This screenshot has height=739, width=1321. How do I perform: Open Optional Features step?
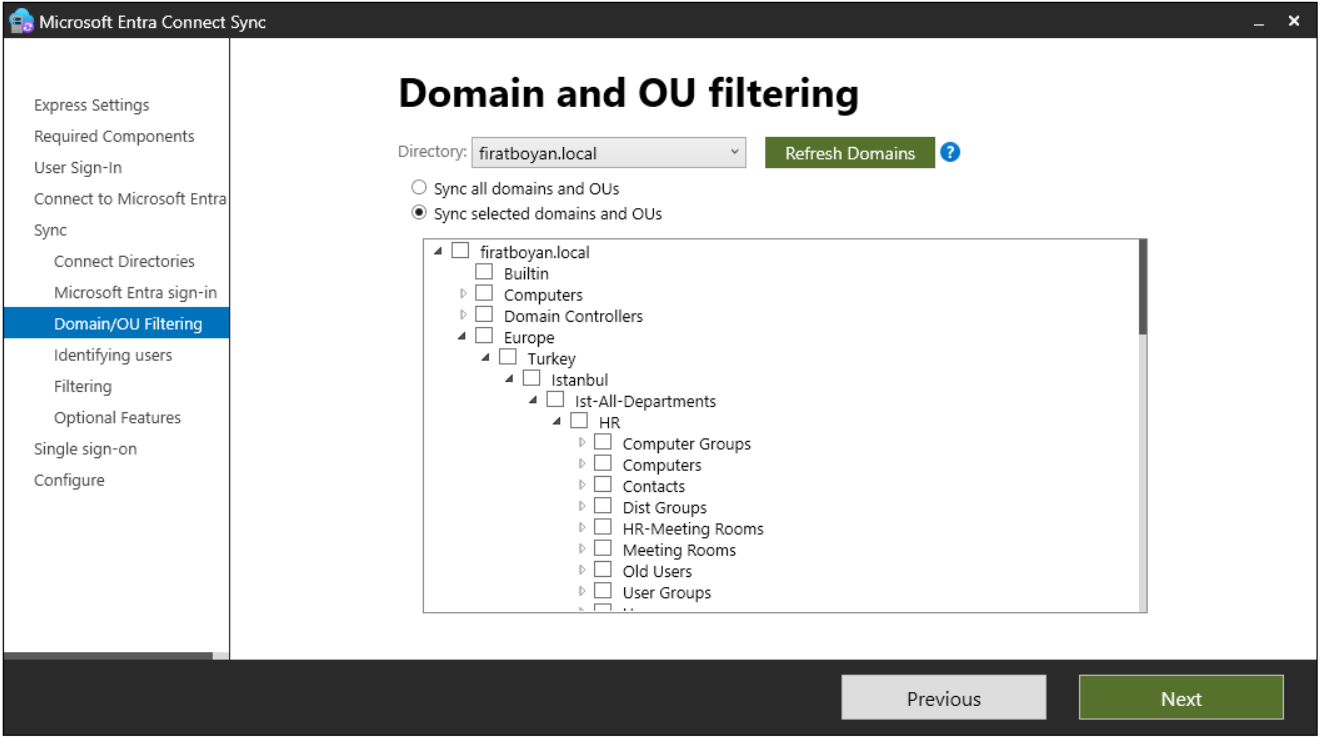tap(117, 417)
